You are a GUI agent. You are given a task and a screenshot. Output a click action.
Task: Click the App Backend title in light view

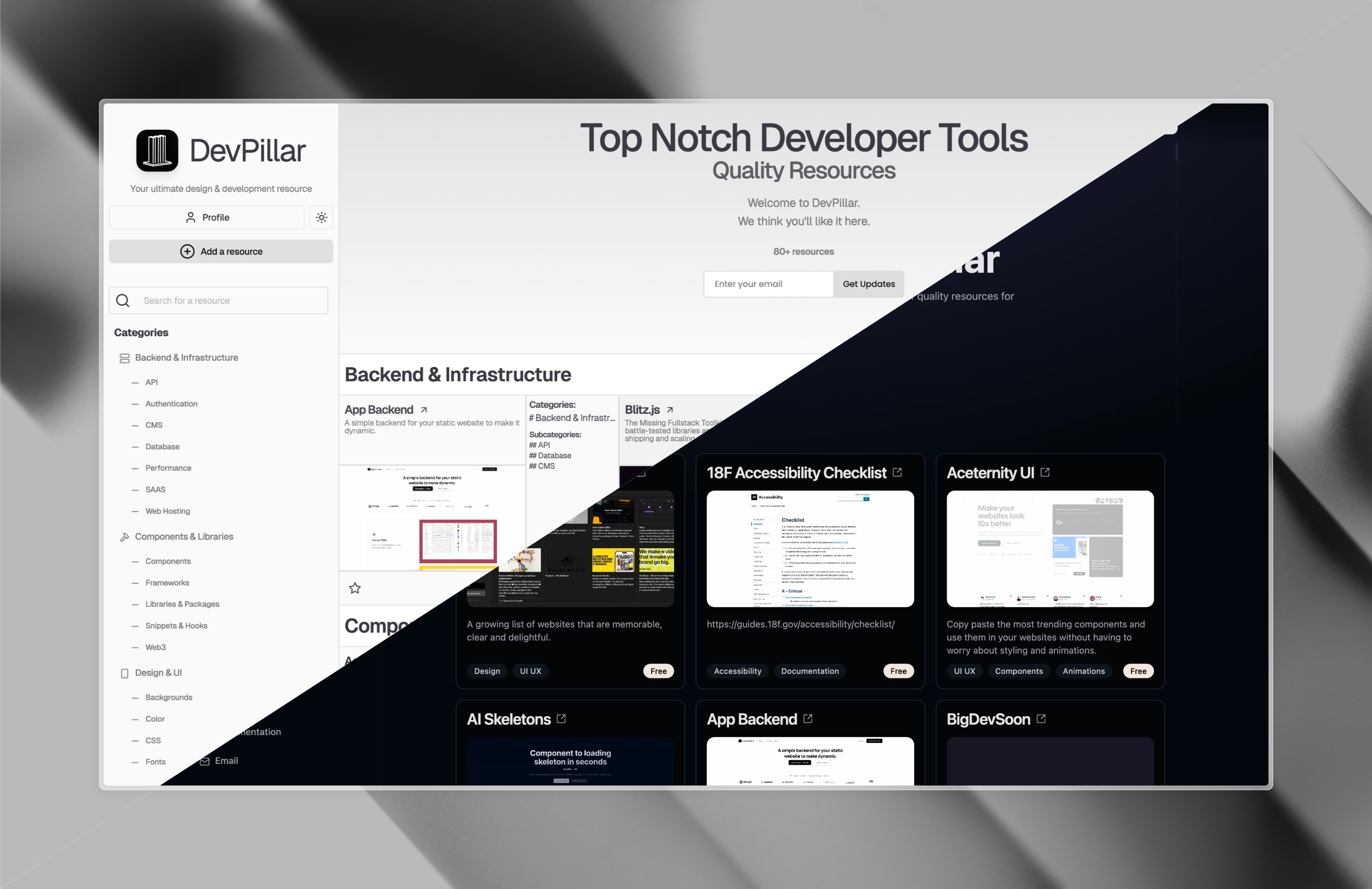tap(379, 409)
